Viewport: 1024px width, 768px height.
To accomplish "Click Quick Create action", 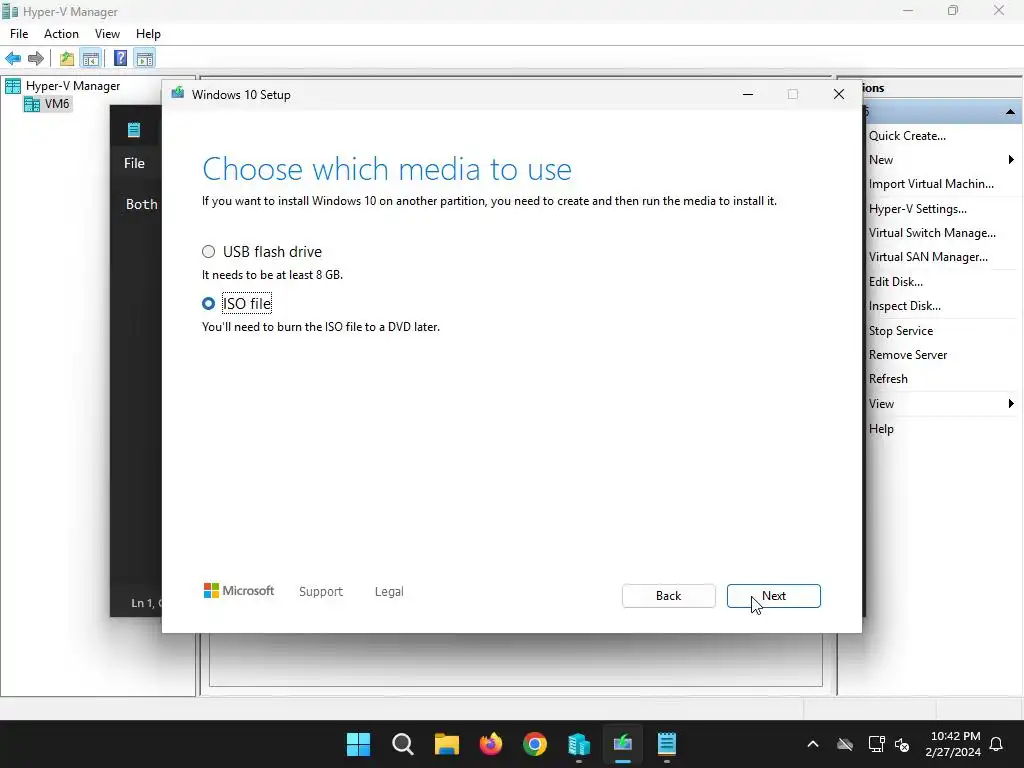I will tap(907, 136).
